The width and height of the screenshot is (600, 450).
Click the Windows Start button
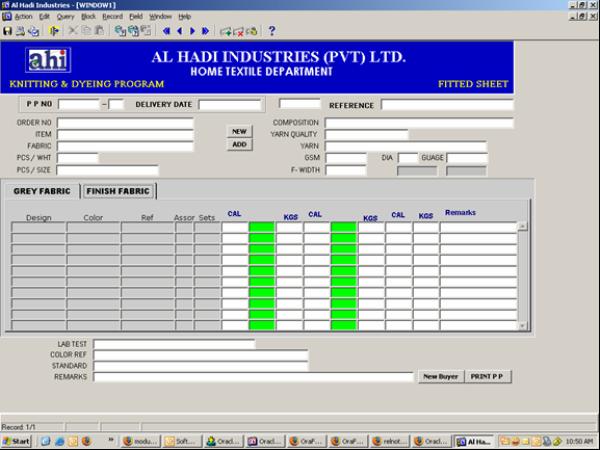pyautogui.click(x=16, y=441)
